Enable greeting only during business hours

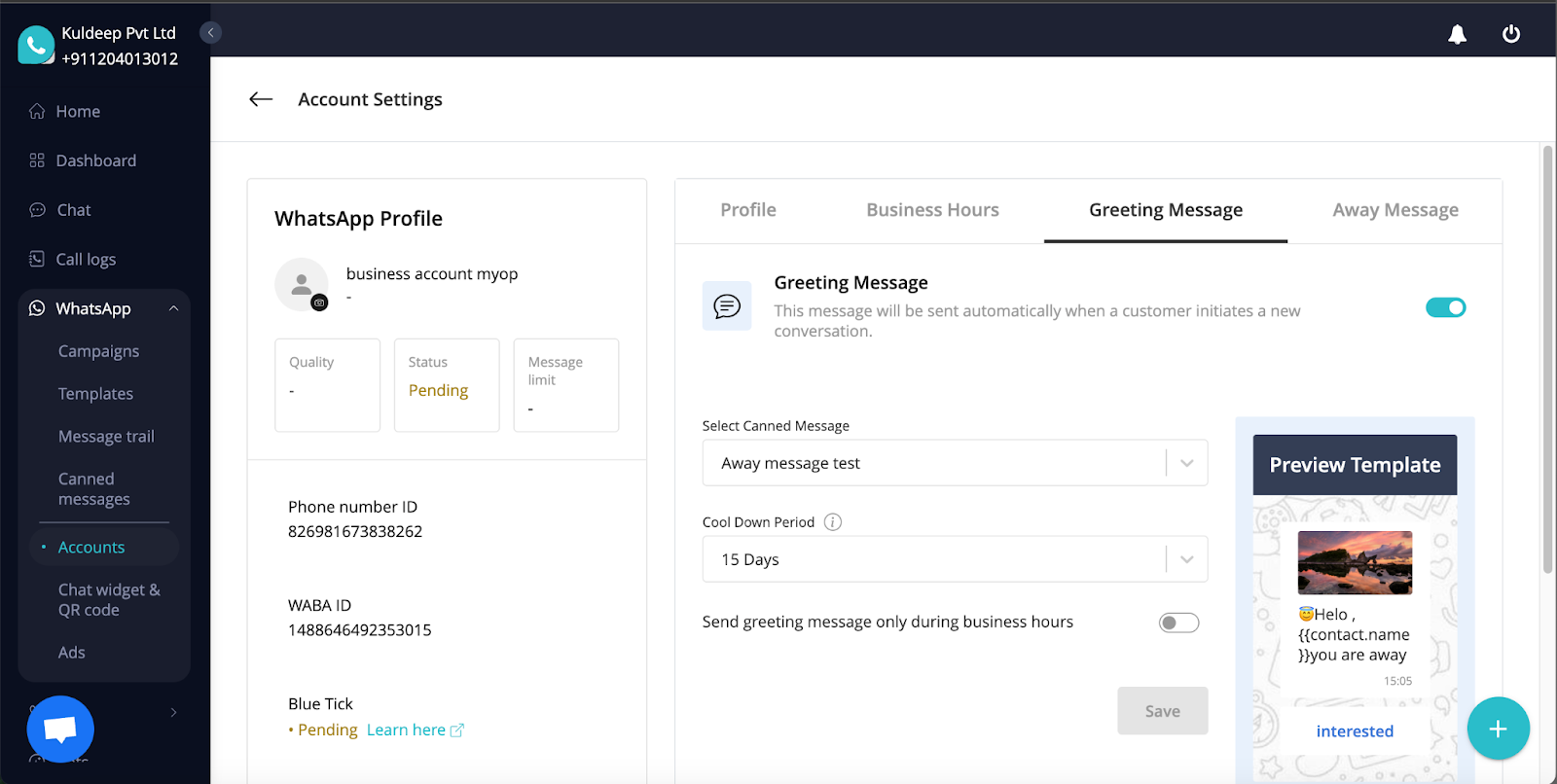(1178, 623)
